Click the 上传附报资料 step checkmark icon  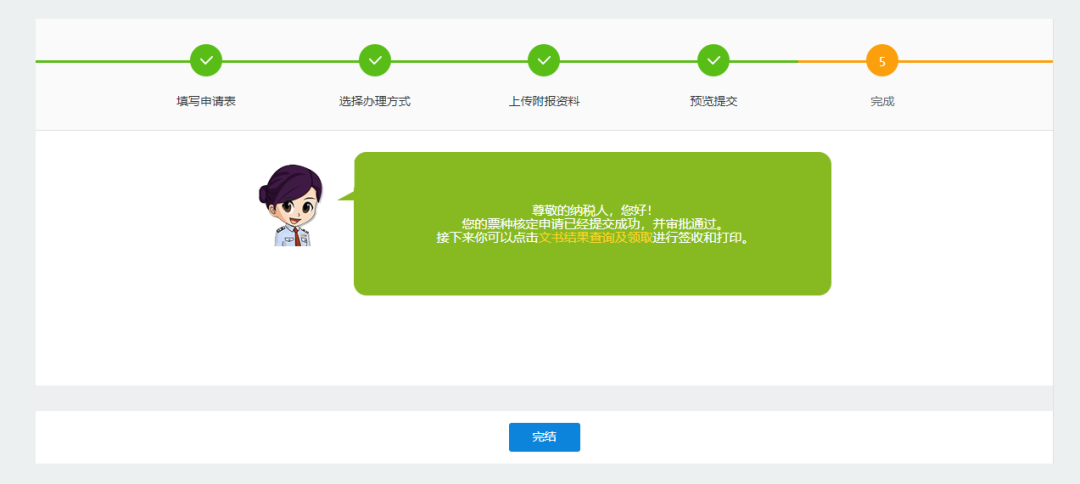tap(544, 61)
